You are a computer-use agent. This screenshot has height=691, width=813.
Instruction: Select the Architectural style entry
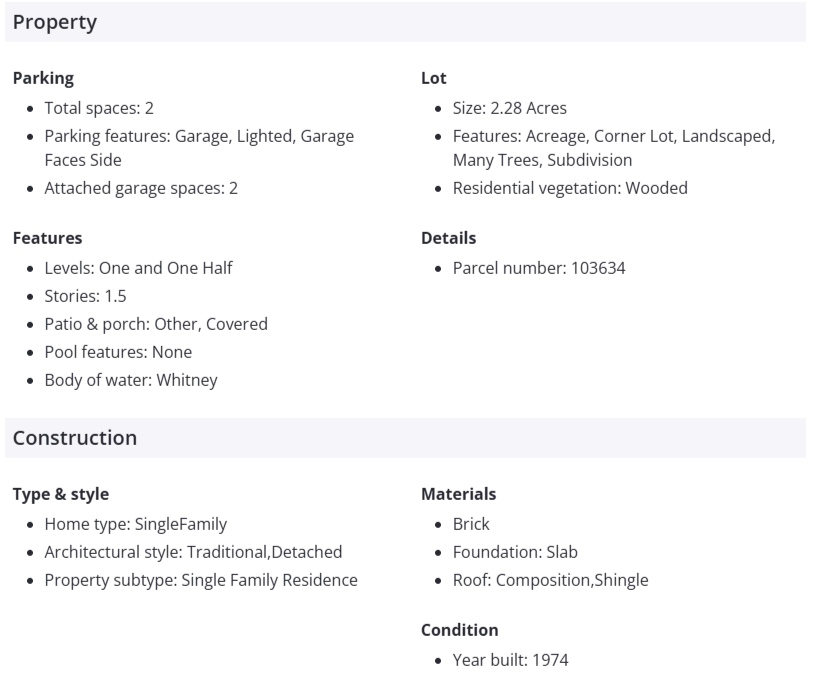point(193,552)
